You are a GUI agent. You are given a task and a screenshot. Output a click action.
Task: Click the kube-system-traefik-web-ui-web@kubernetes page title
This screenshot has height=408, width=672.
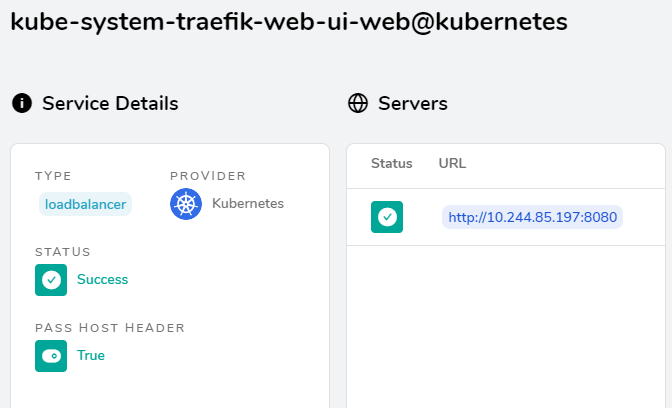[289, 21]
